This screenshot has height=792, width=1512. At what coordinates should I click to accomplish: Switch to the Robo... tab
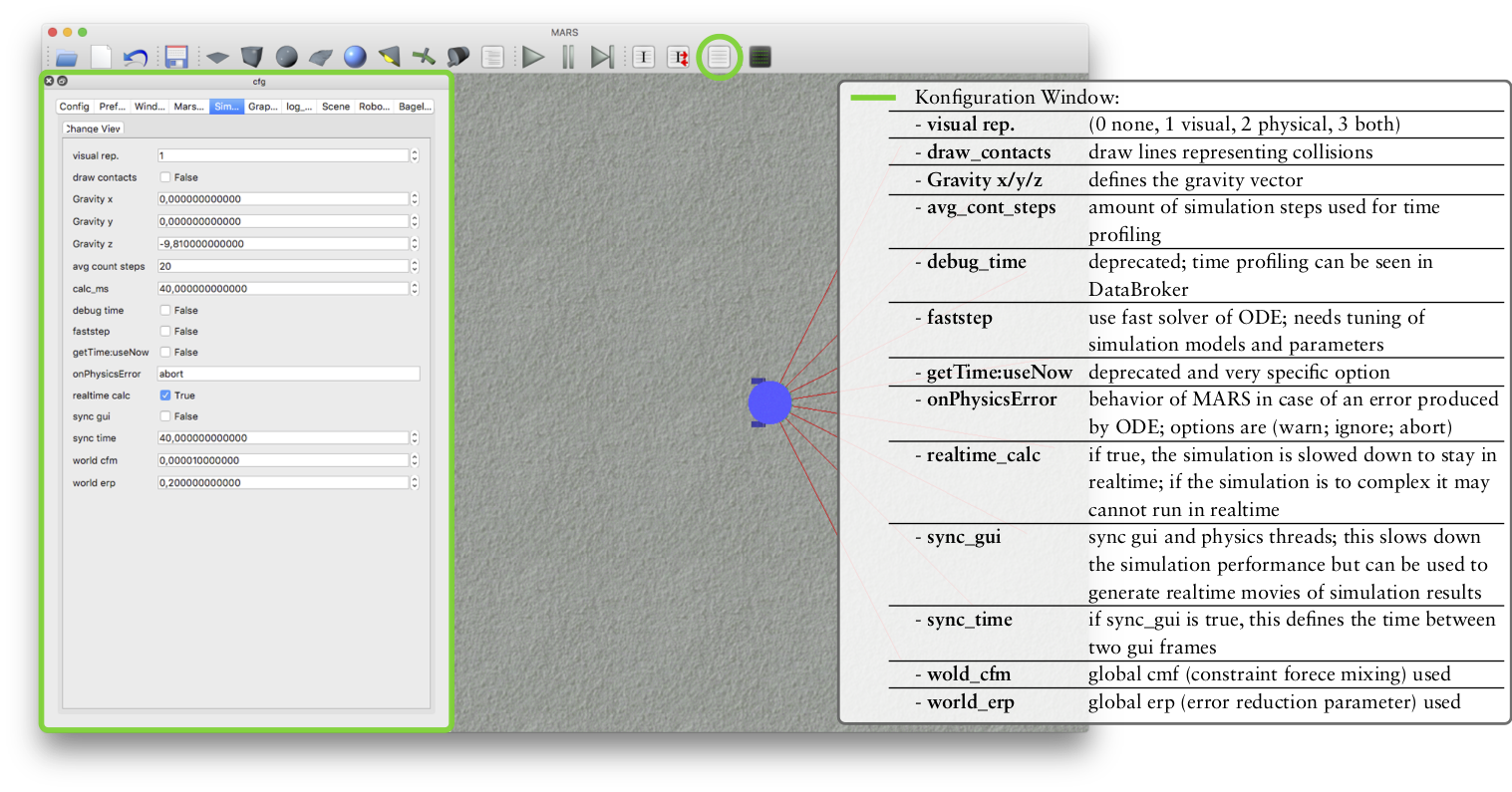tap(375, 106)
